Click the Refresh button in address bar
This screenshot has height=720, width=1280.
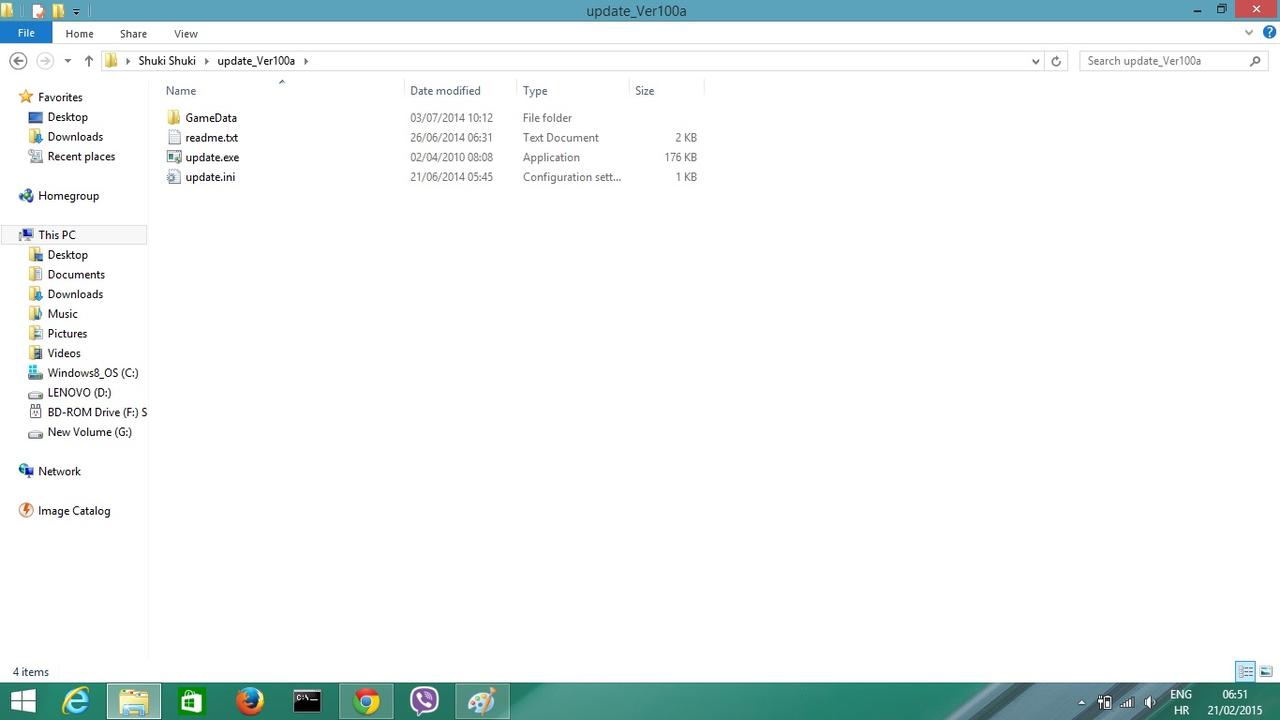(1056, 61)
